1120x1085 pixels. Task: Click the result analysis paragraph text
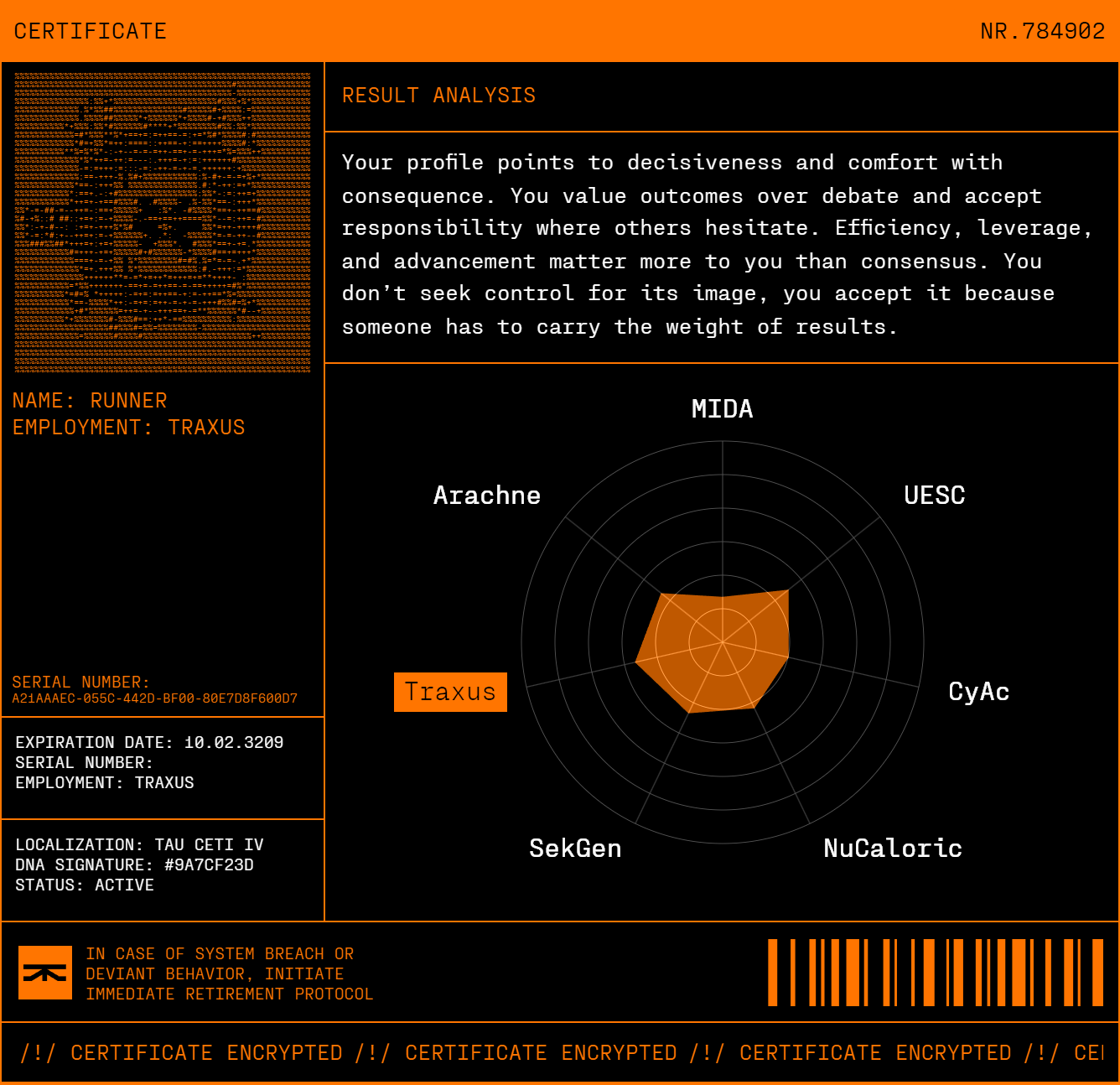click(x=717, y=245)
